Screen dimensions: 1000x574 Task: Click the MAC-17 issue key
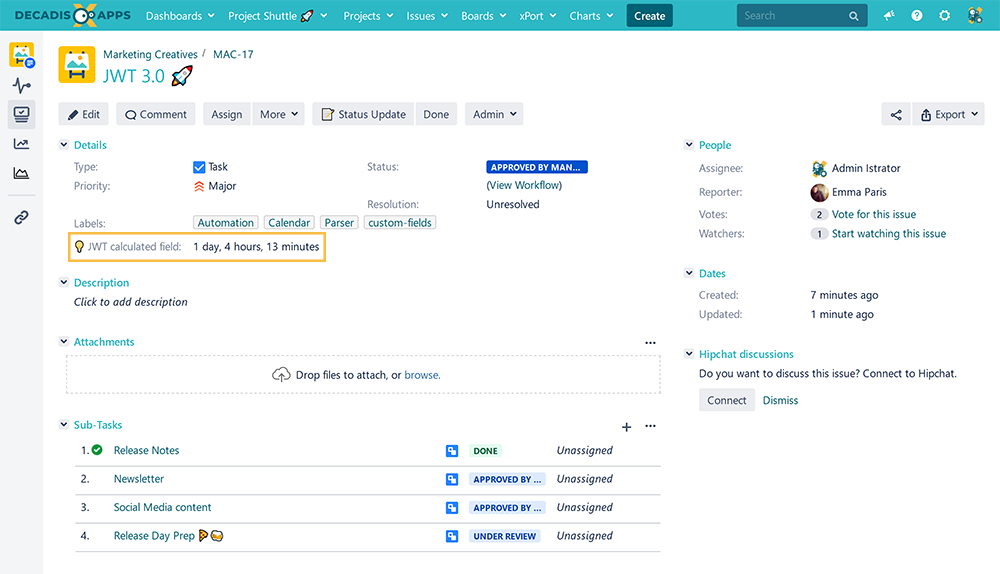[233, 54]
